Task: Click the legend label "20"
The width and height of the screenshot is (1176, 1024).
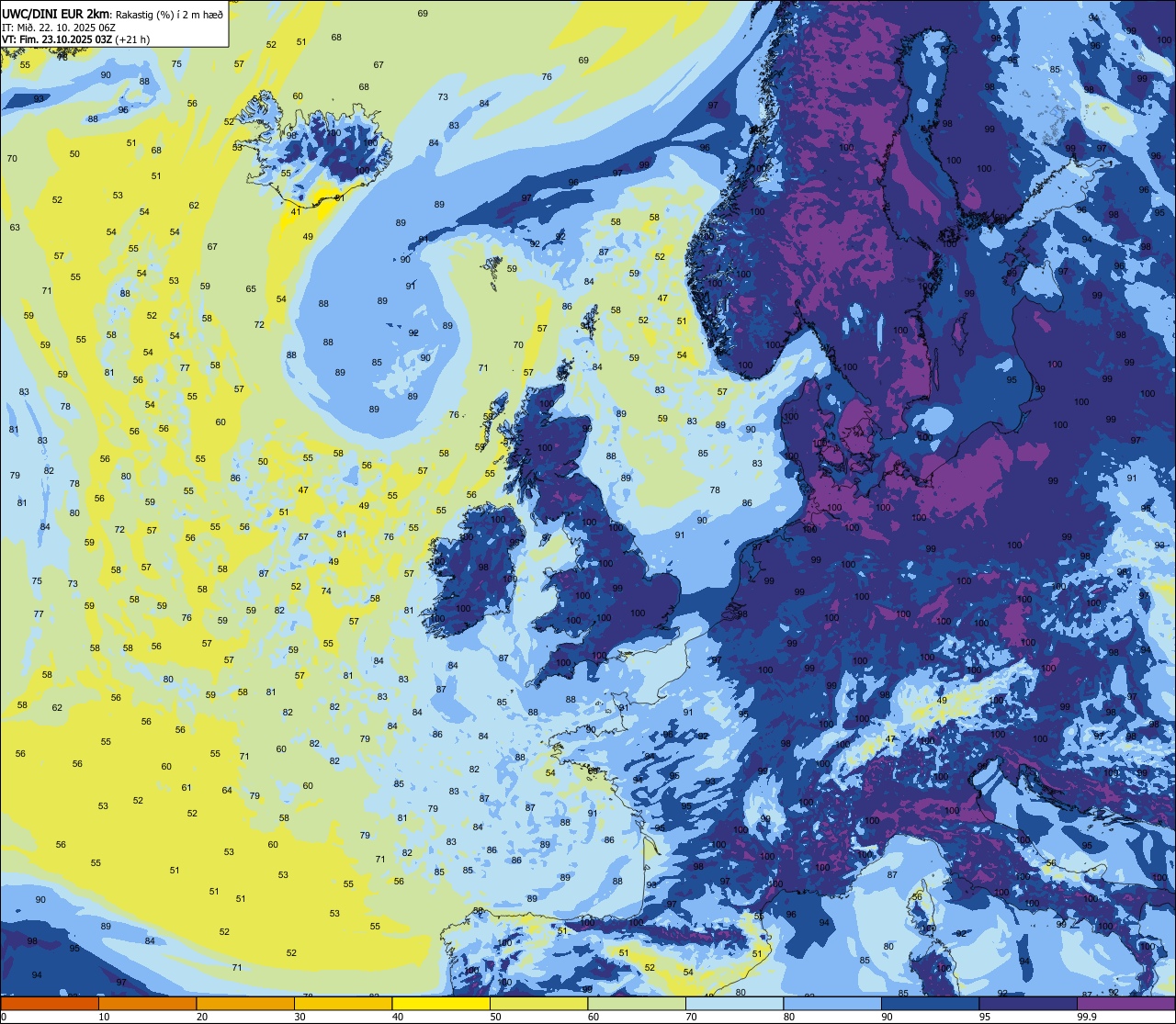Action: [x=202, y=1017]
